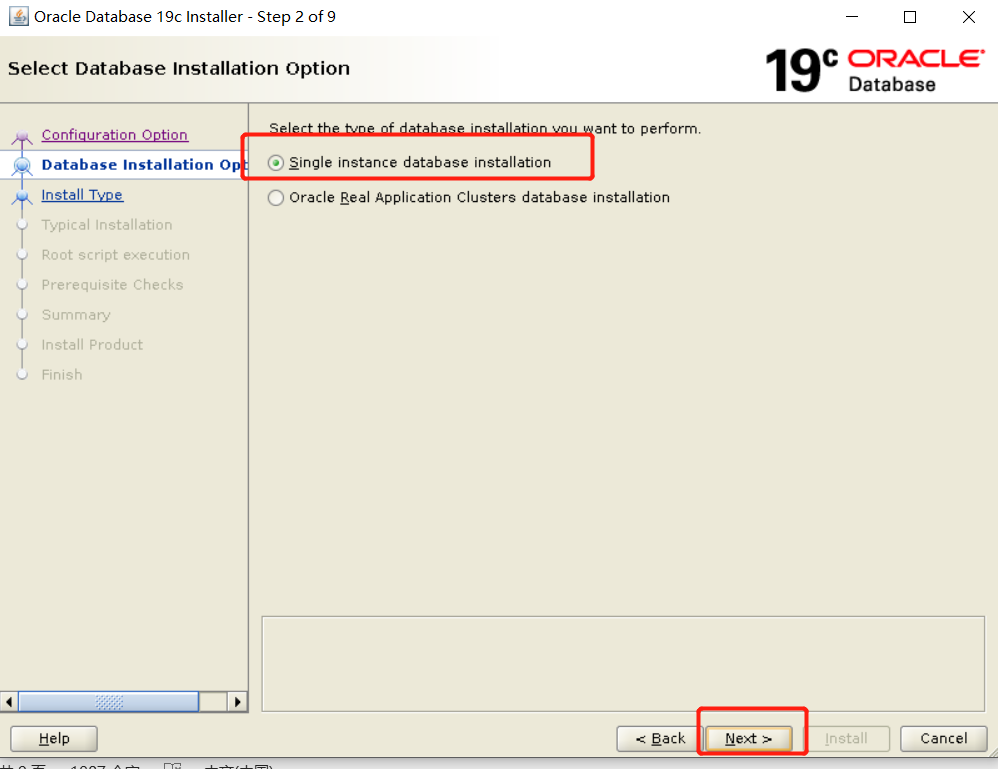This screenshot has width=998, height=769.
Task: Click sidebar scrollbar right arrow
Action: pyautogui.click(x=237, y=702)
